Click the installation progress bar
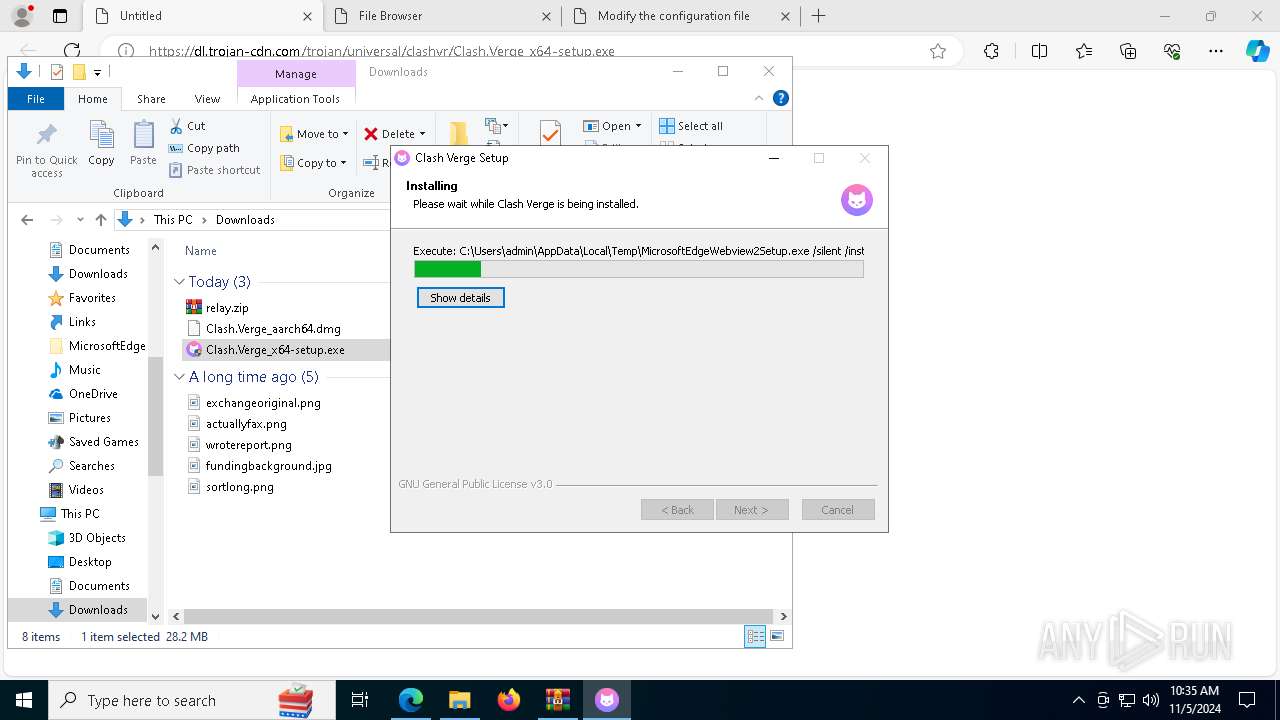The image size is (1280, 720). pyautogui.click(x=639, y=269)
